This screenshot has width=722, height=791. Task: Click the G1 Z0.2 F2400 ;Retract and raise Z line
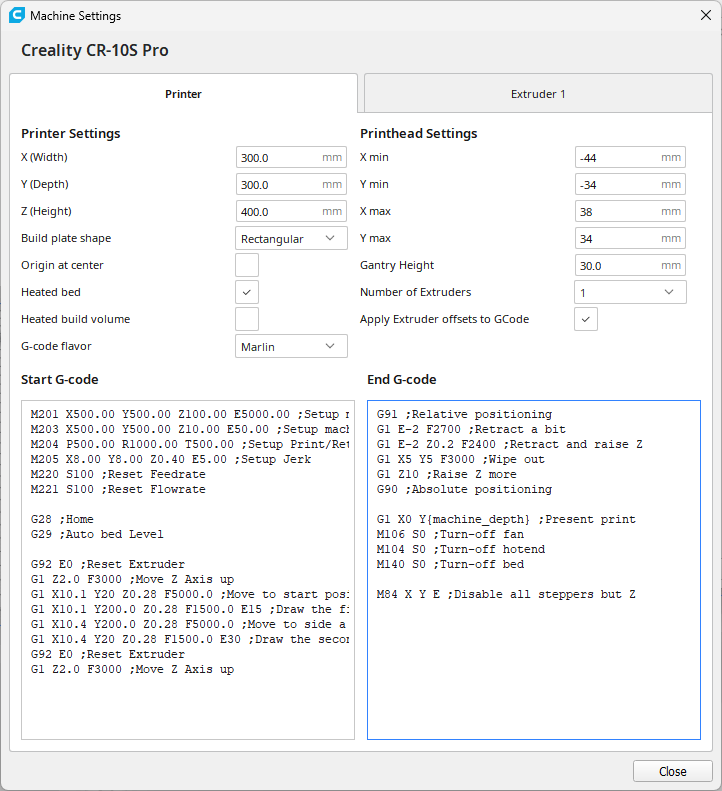coord(510,444)
